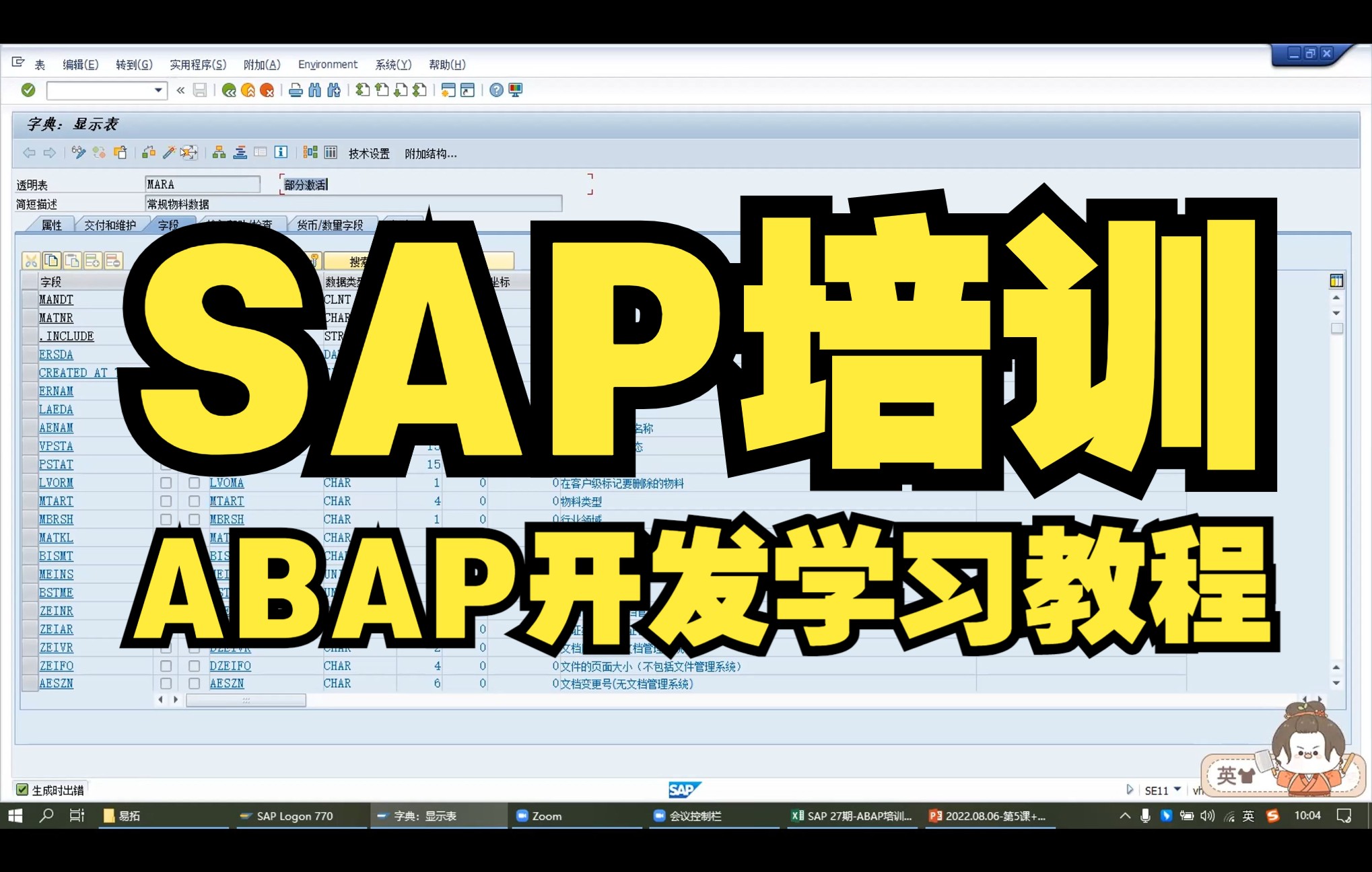Image resolution: width=1372 pixels, height=872 pixels.
Task: Click the Display Object List hierarchy icon
Action: (x=219, y=153)
